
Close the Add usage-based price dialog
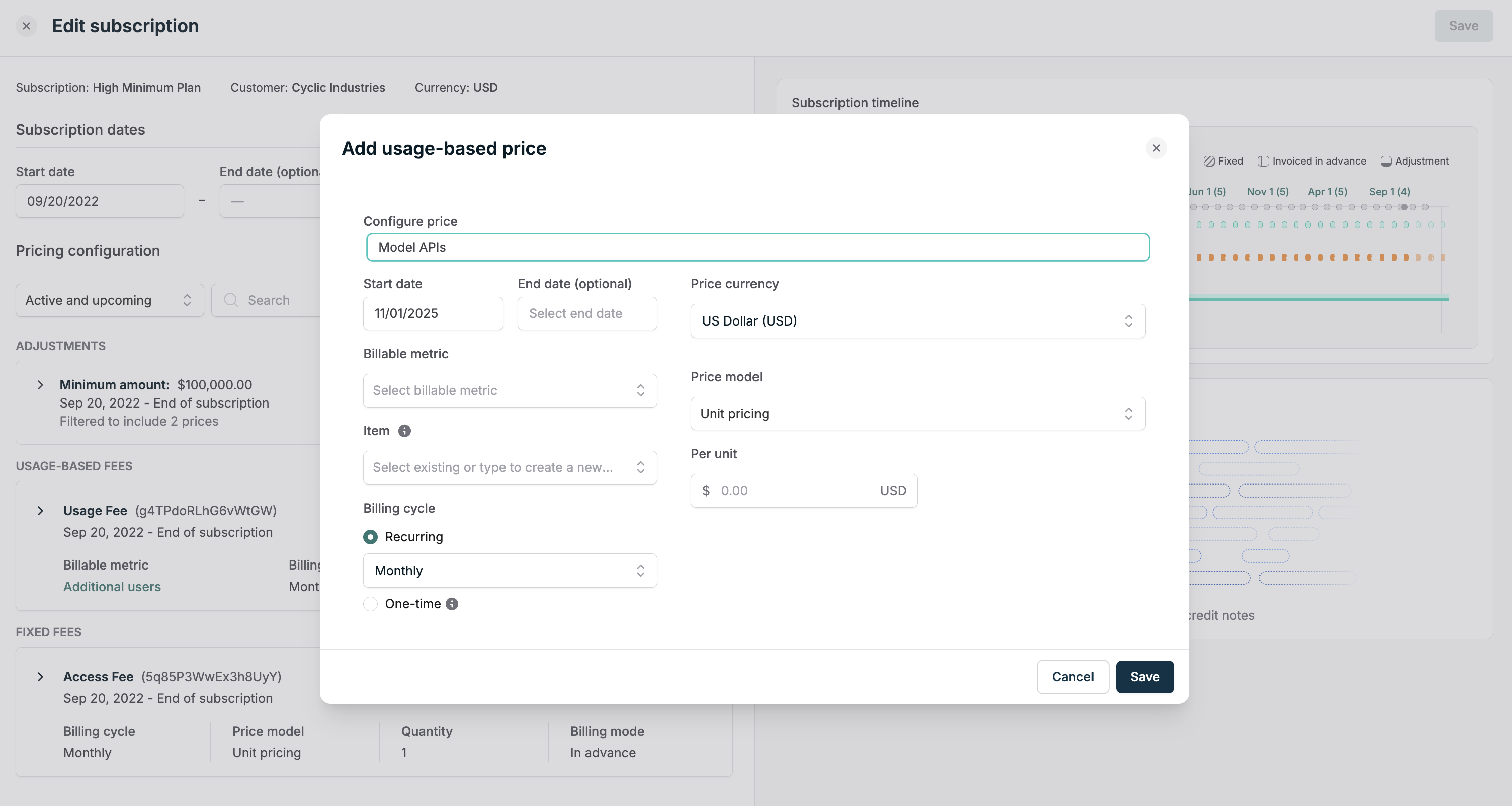[1156, 148]
